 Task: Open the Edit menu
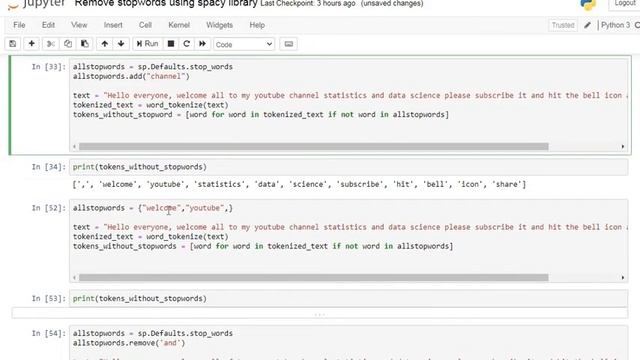point(48,25)
